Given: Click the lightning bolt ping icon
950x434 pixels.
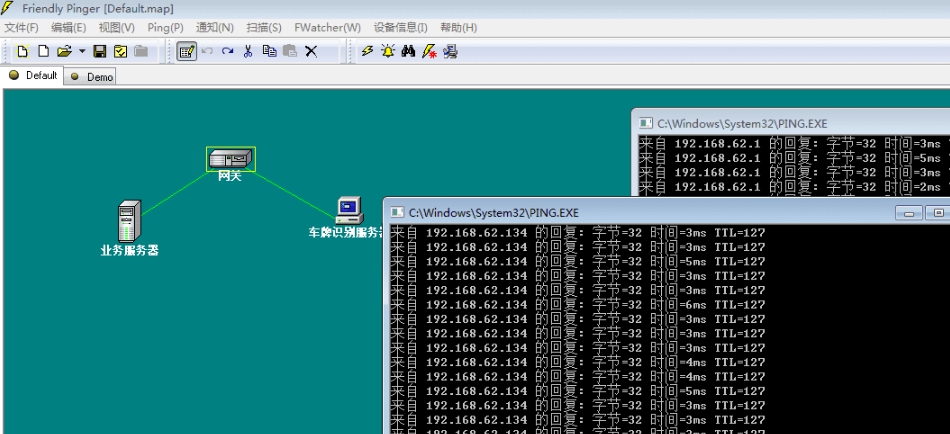Looking at the screenshot, I should click(x=367, y=51).
